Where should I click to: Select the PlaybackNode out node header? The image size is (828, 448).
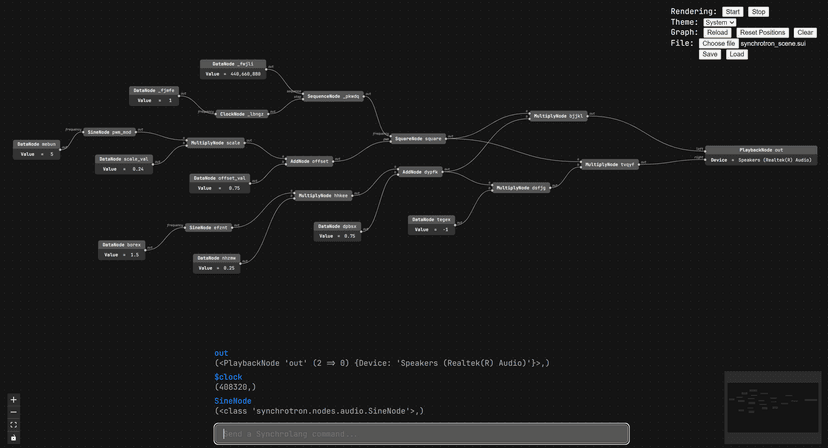tap(761, 149)
